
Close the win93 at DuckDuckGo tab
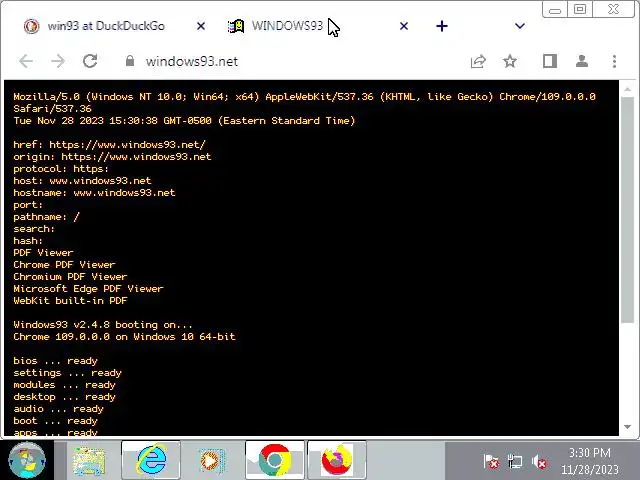tap(201, 26)
